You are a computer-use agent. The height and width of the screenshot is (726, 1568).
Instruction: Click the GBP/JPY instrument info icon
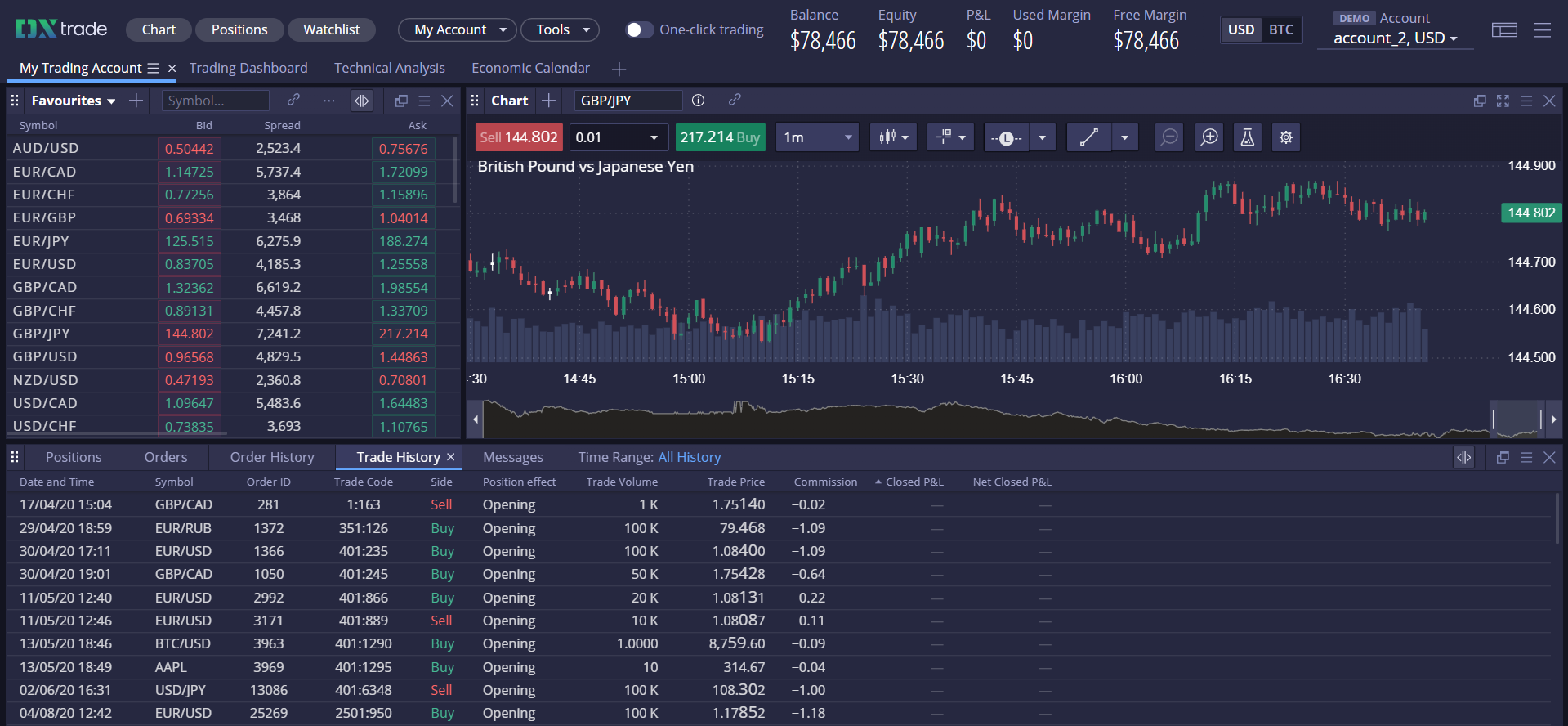point(698,101)
